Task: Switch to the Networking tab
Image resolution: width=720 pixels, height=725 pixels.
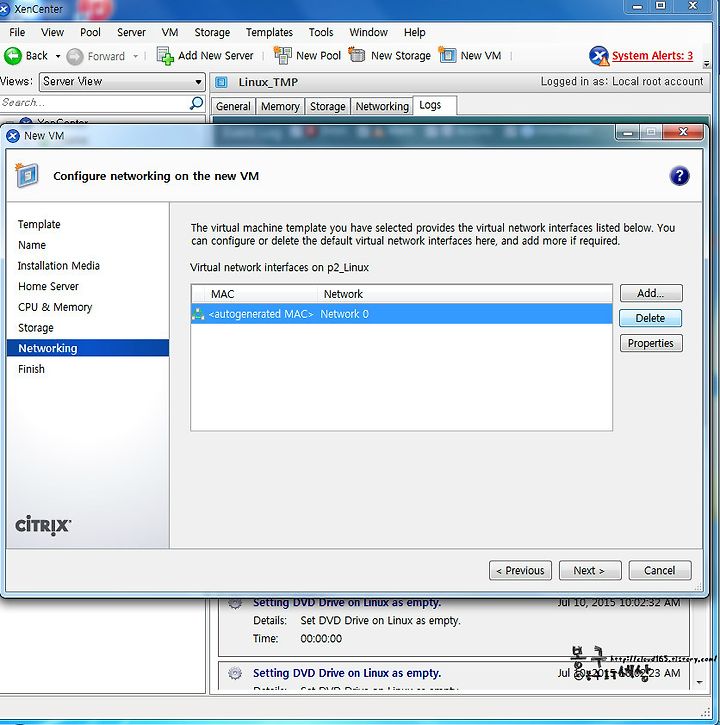Action: pyautogui.click(x=382, y=106)
